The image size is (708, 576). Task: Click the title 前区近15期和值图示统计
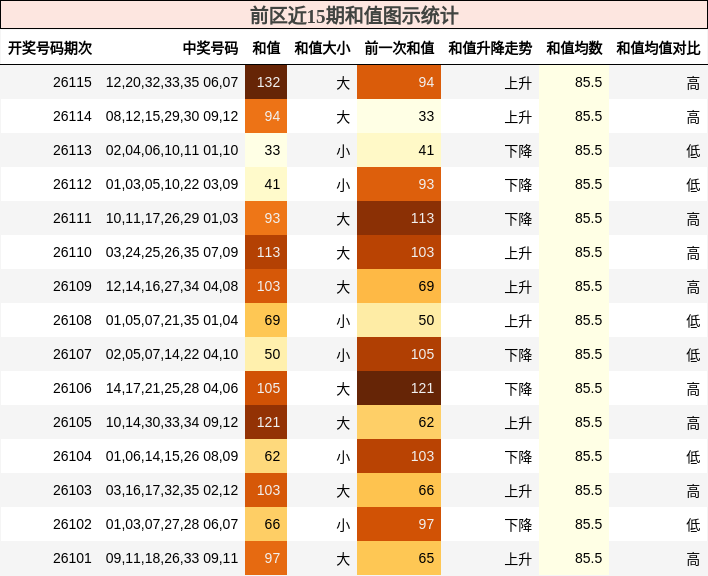click(354, 16)
